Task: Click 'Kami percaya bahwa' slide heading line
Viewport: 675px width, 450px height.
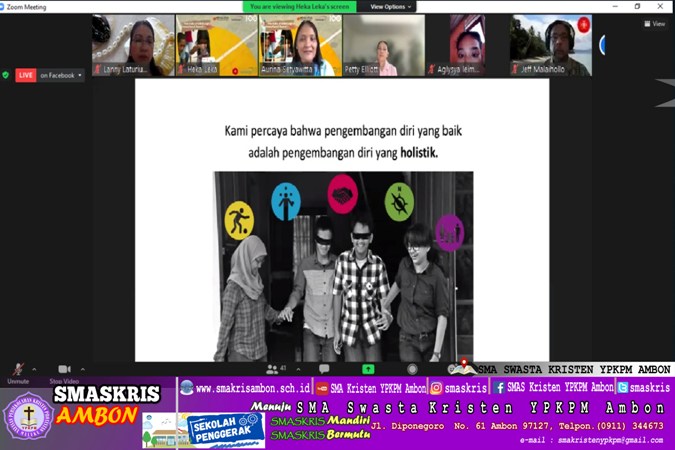Action: coord(343,131)
